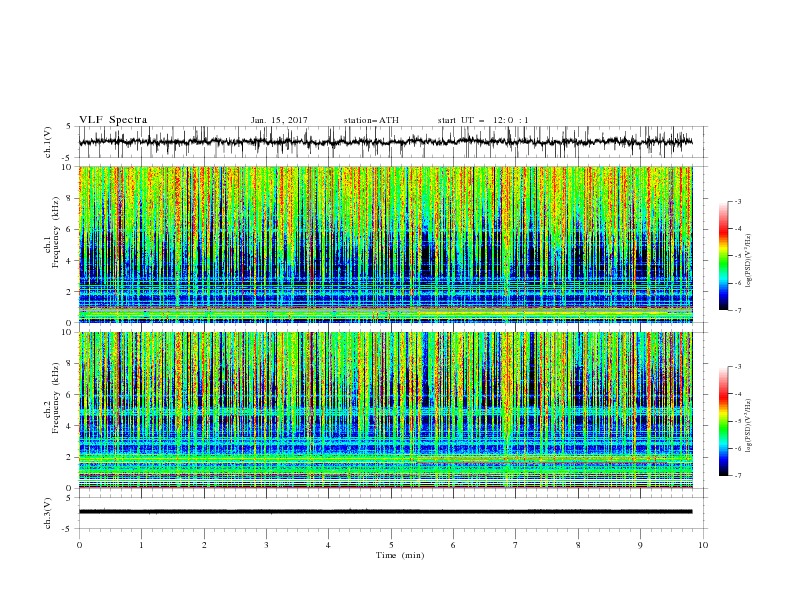
Task: Click the "-7" label on the ch.1 colorbar
Action: (738, 311)
